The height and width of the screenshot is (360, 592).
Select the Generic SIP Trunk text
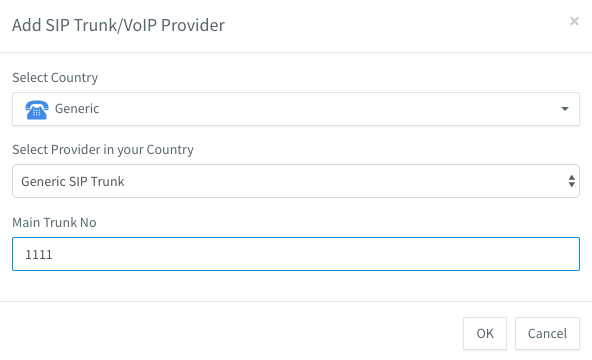[72, 182]
